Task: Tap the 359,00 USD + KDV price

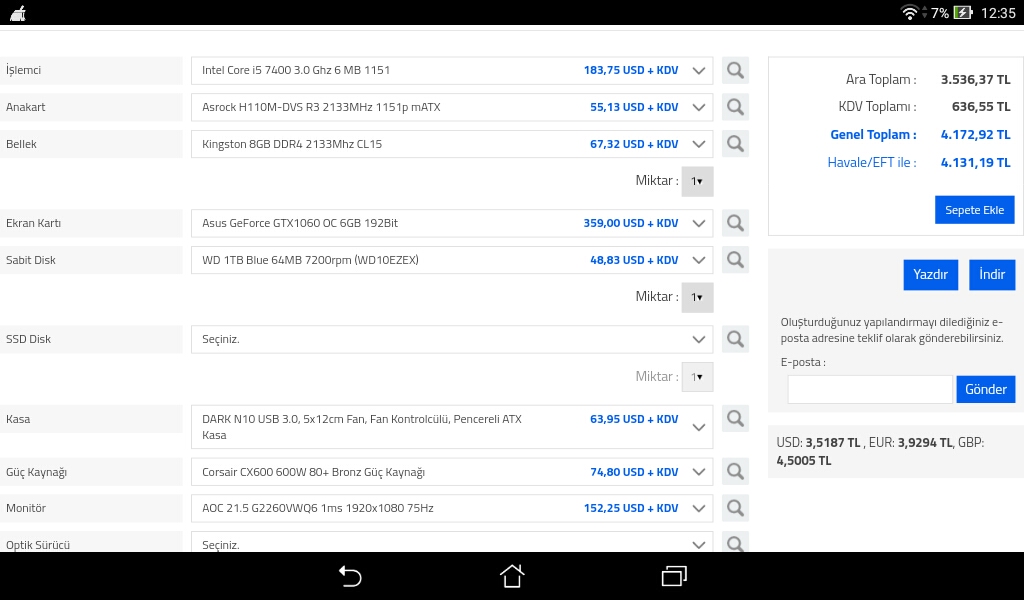Action: (x=631, y=223)
